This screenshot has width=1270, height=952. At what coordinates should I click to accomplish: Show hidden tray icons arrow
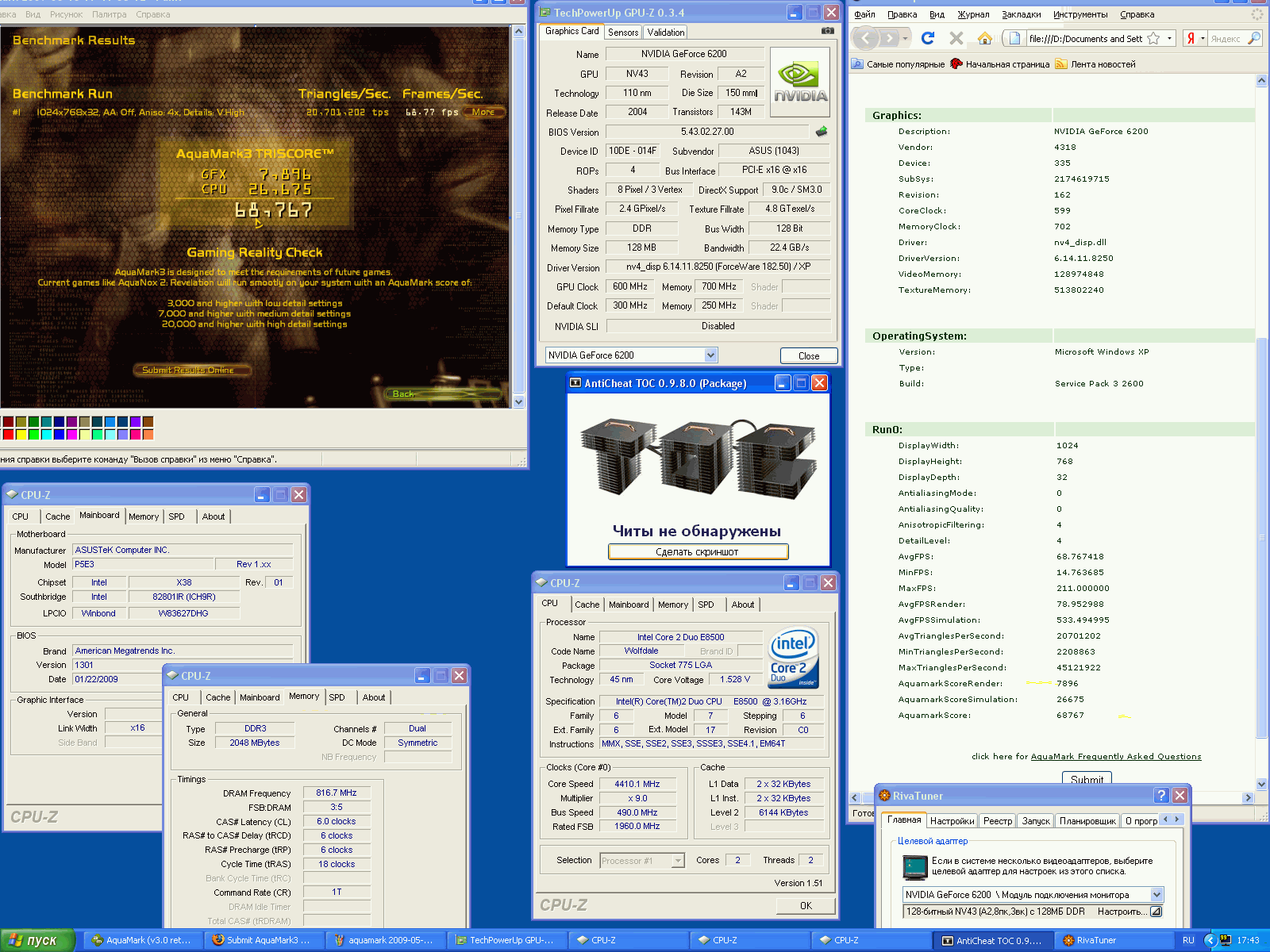tap(1210, 940)
